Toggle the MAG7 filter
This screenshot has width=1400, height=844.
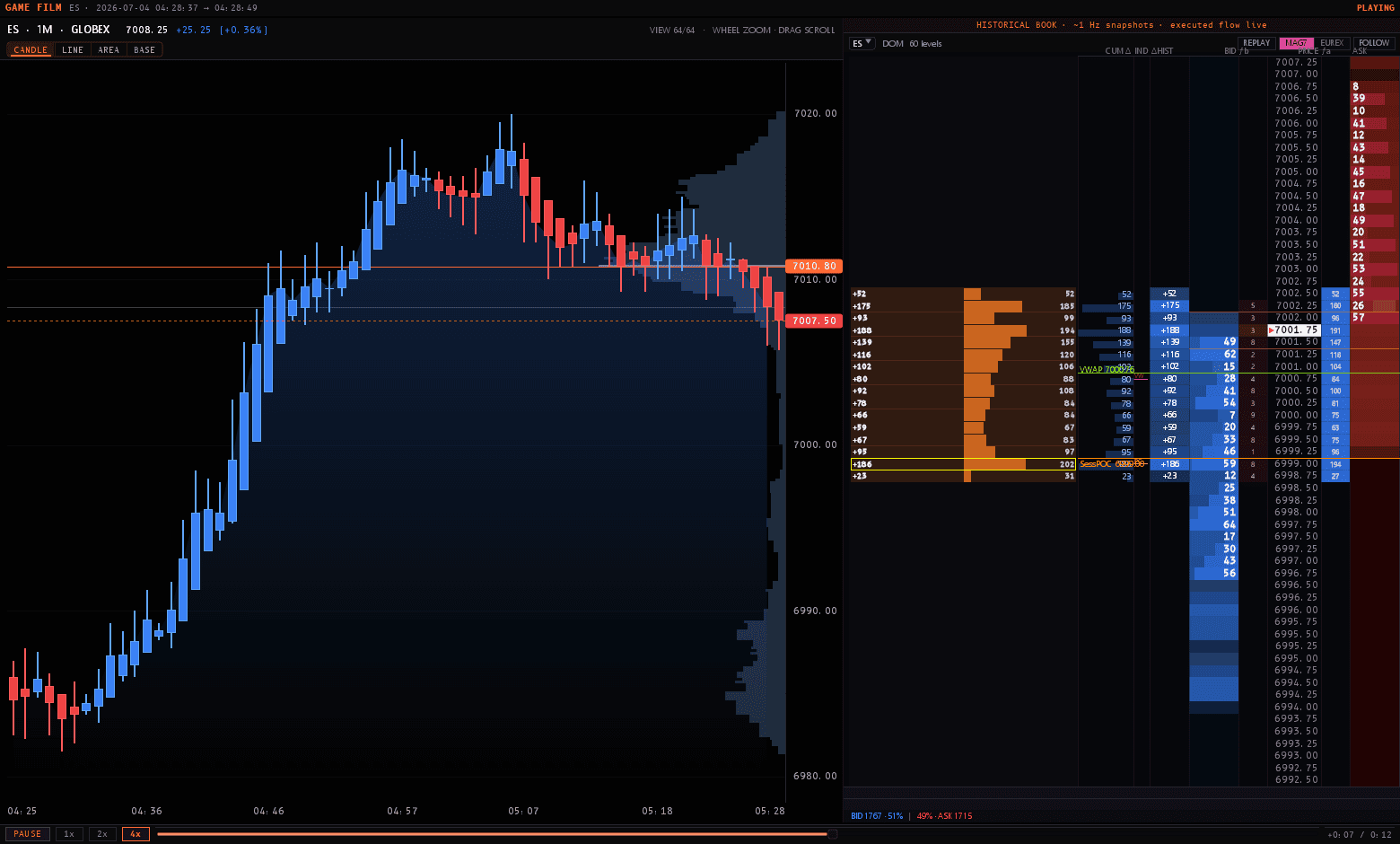pos(1296,43)
